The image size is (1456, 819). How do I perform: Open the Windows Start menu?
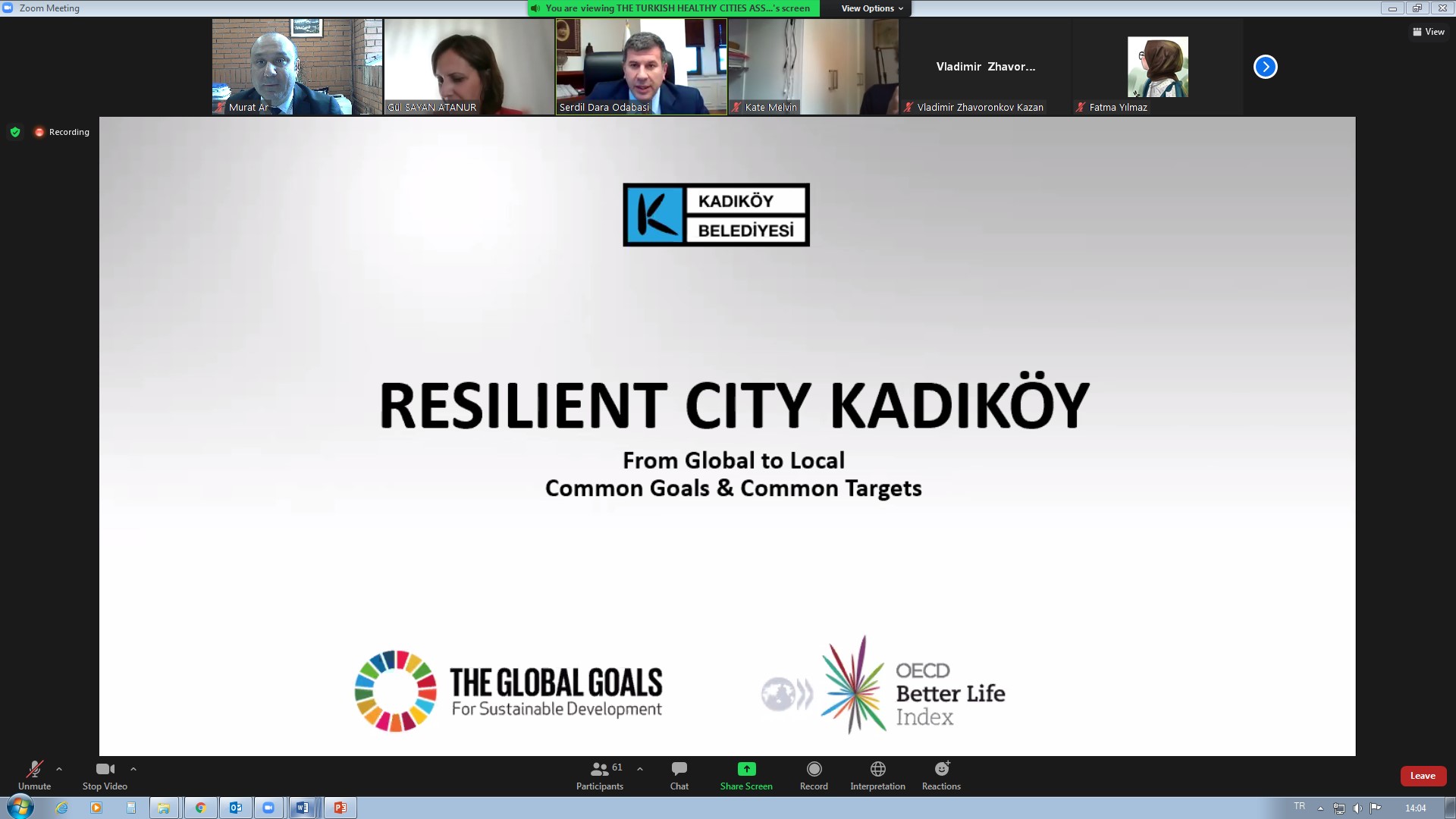coord(20,808)
